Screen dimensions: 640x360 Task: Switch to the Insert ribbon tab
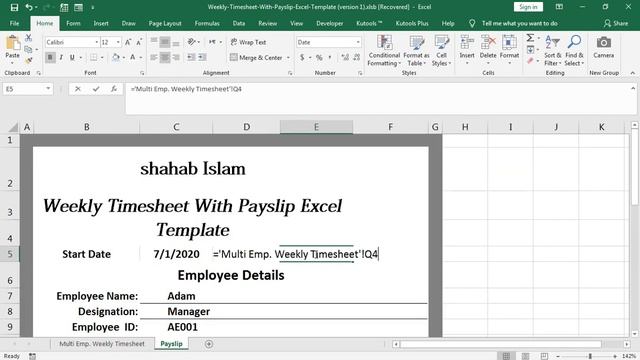(x=101, y=23)
